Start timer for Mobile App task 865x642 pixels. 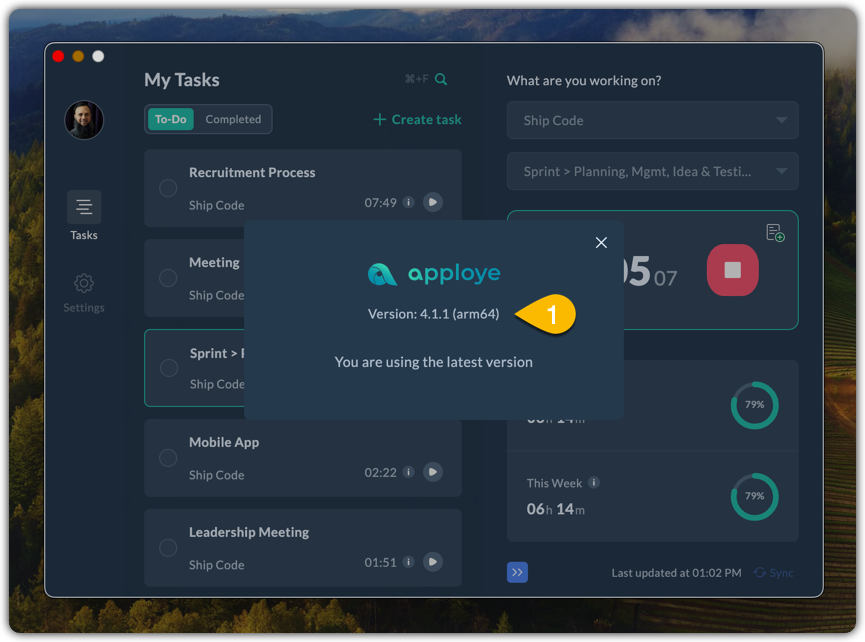coord(433,472)
